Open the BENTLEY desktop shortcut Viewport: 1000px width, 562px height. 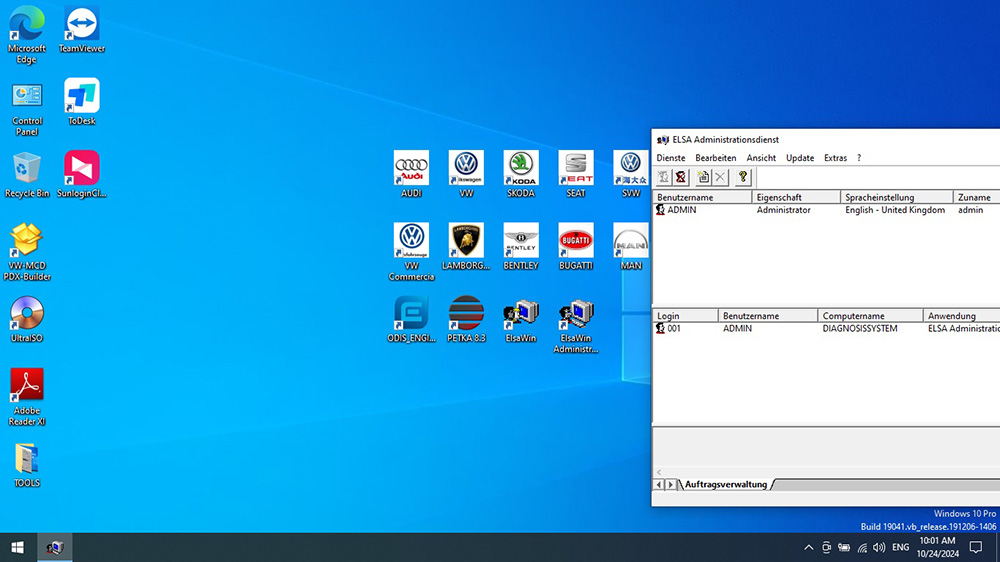521,246
